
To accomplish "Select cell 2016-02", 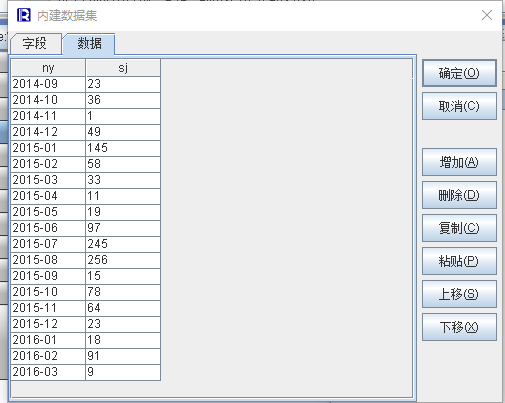I will 48,356.
